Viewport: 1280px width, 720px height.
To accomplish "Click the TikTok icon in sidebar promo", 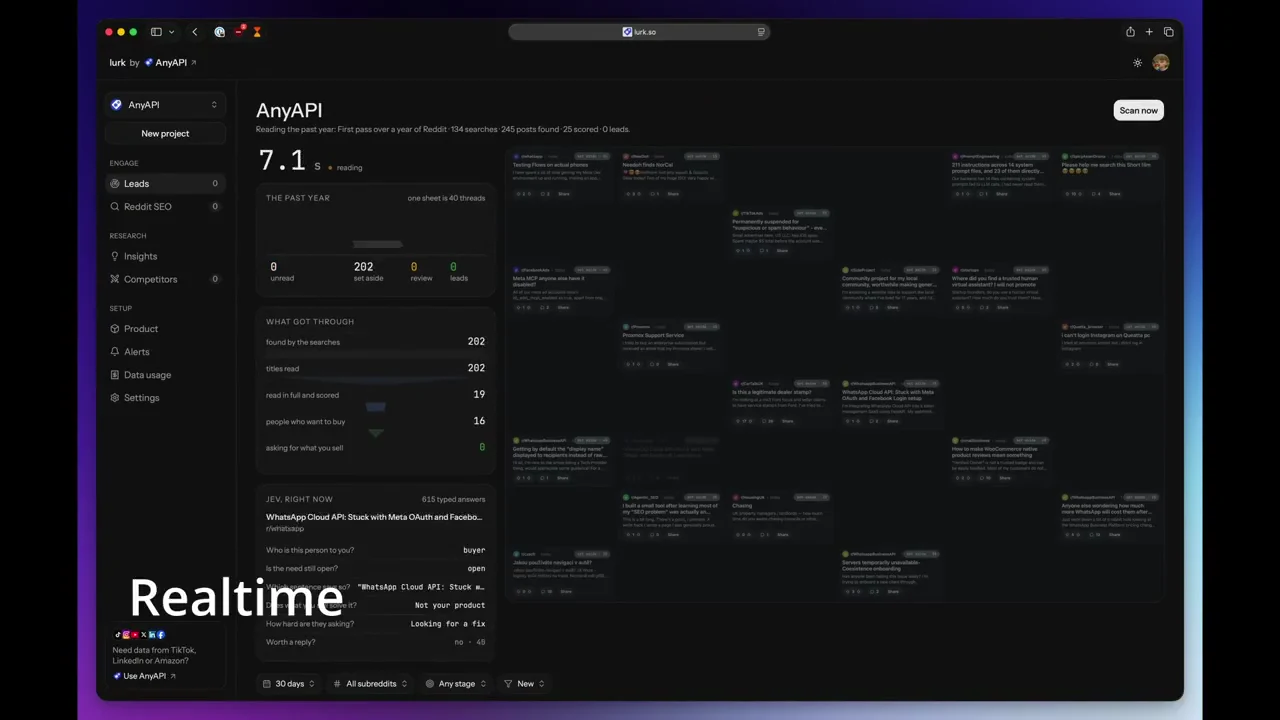I will [x=118, y=635].
